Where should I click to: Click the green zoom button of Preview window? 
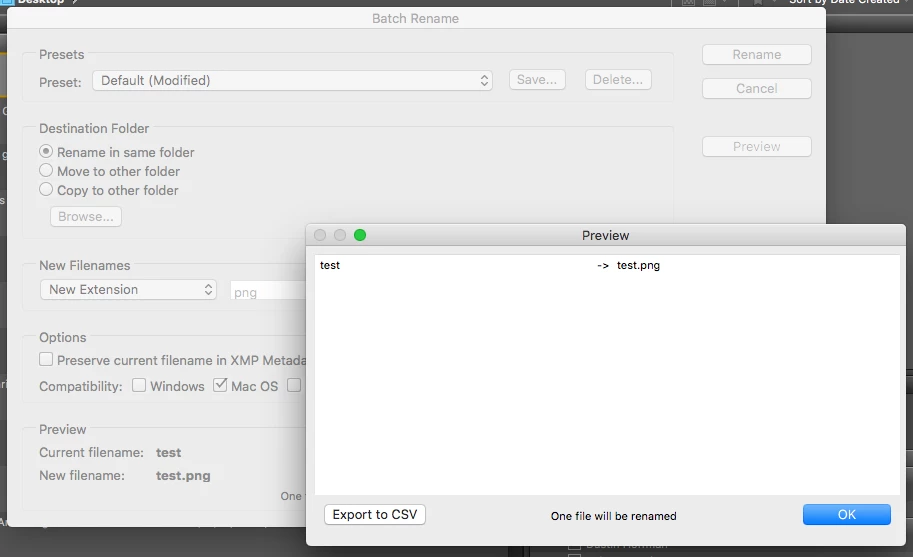[x=360, y=235]
